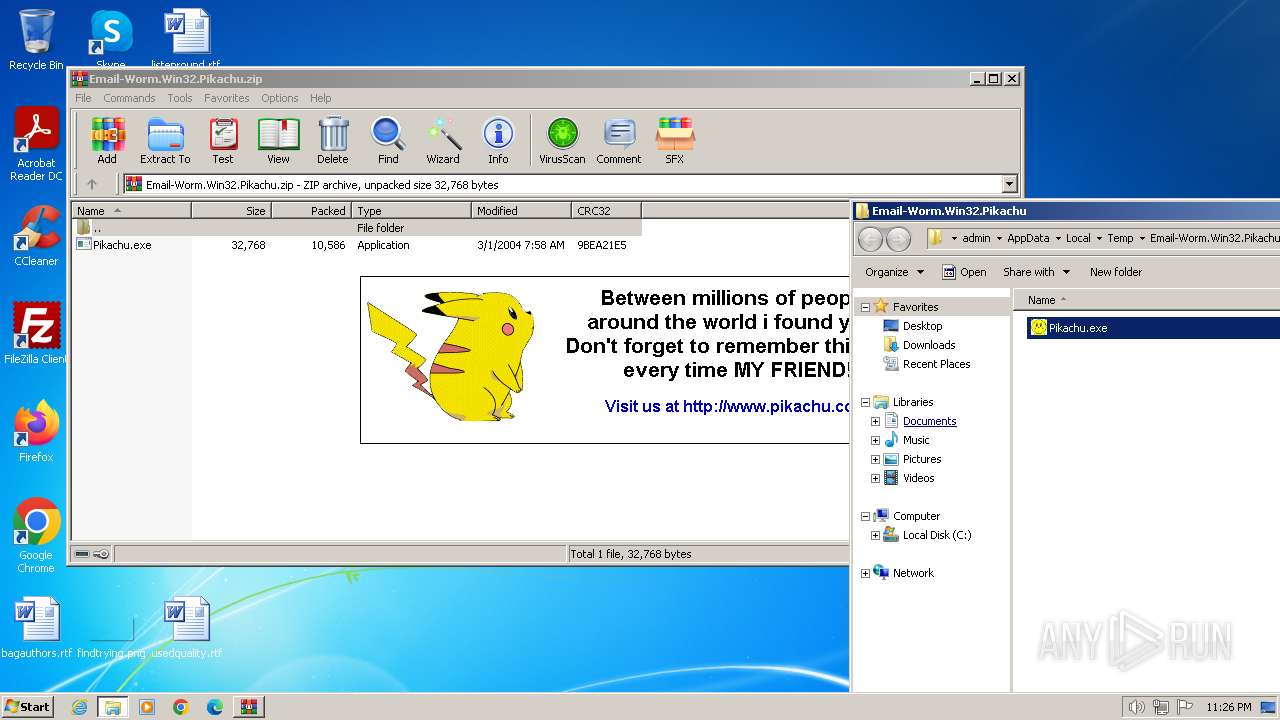
Task: Click the Delete trash icon in WinRAR
Action: pyautogui.click(x=333, y=140)
